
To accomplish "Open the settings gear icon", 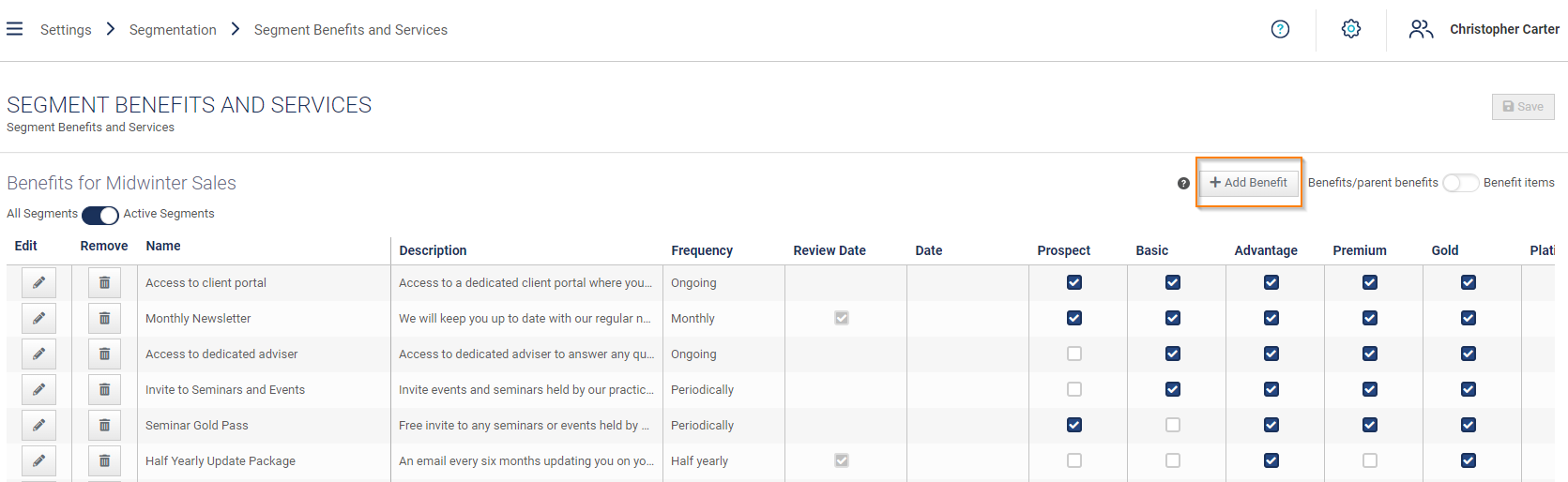I will point(1351,29).
